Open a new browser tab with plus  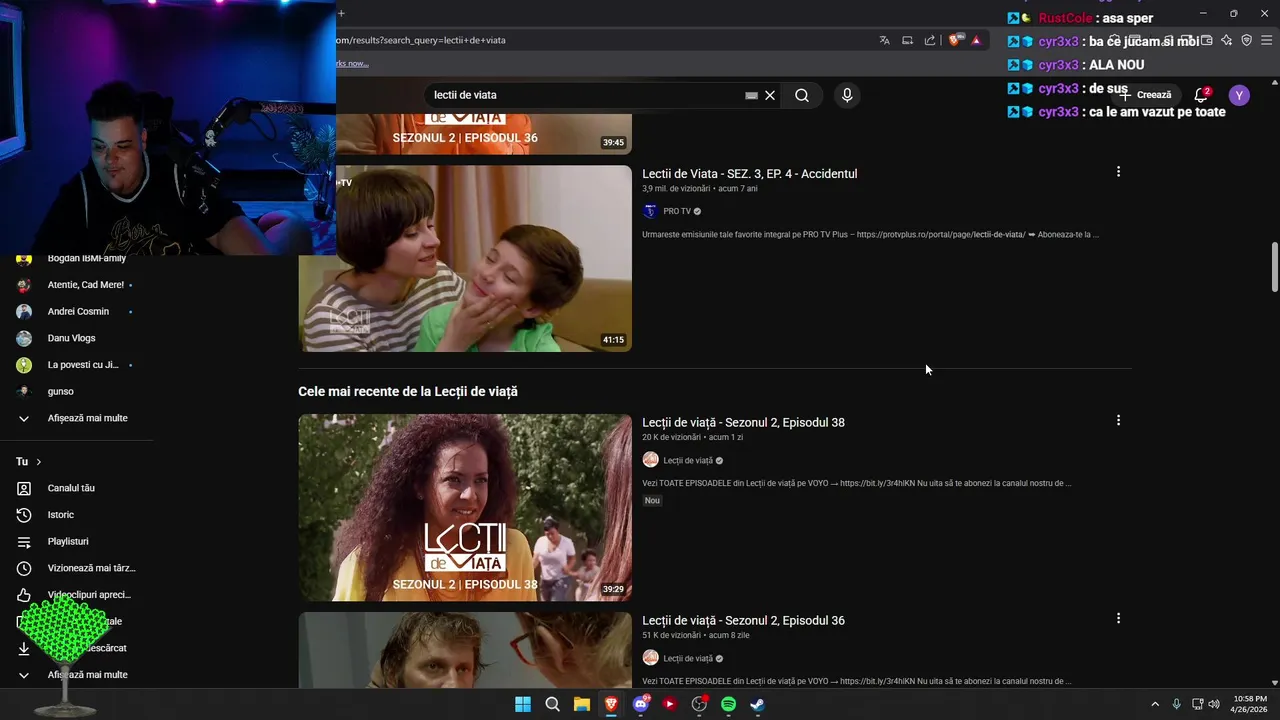[341, 13]
